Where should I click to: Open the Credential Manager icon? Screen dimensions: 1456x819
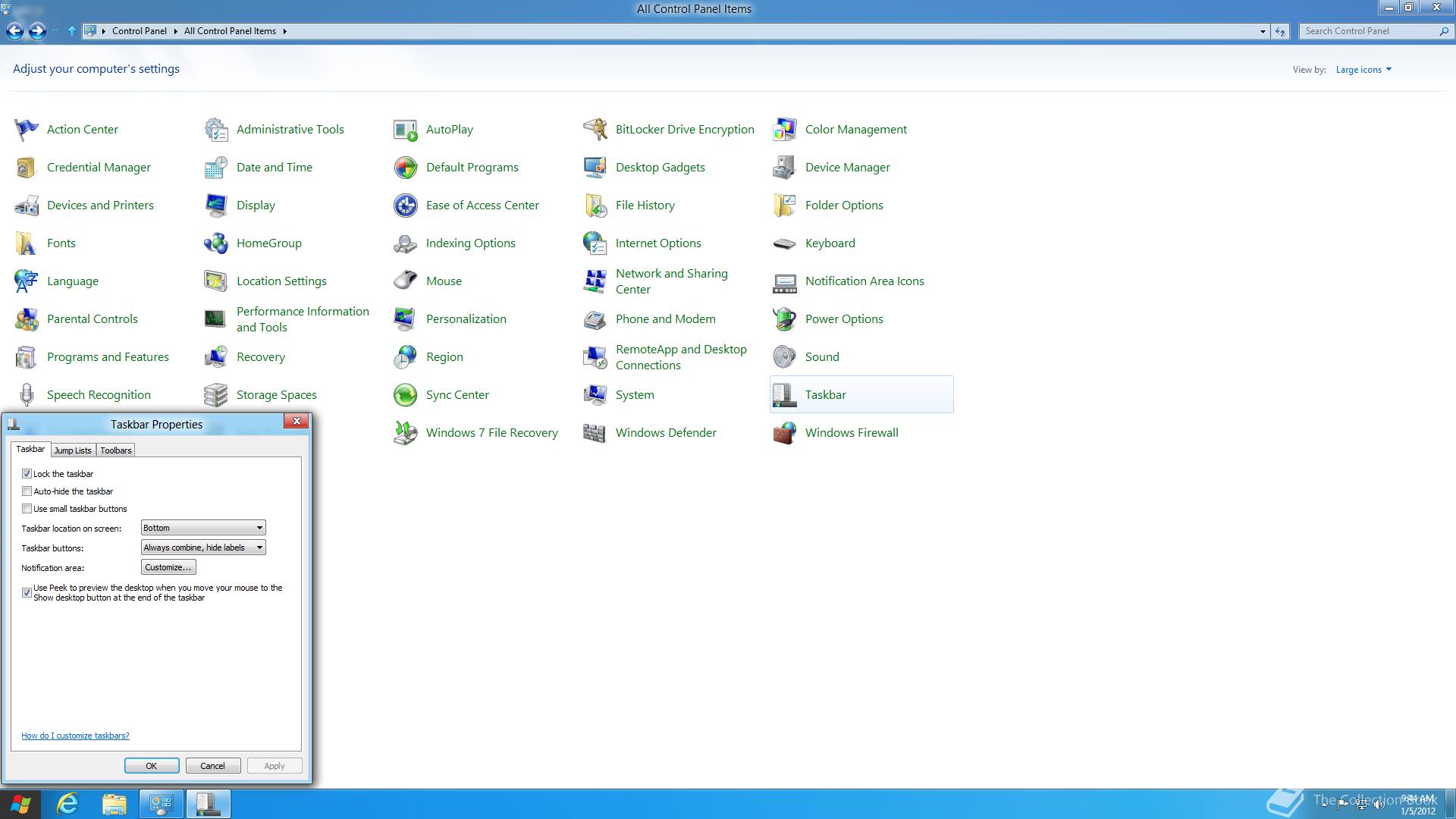click(x=27, y=168)
